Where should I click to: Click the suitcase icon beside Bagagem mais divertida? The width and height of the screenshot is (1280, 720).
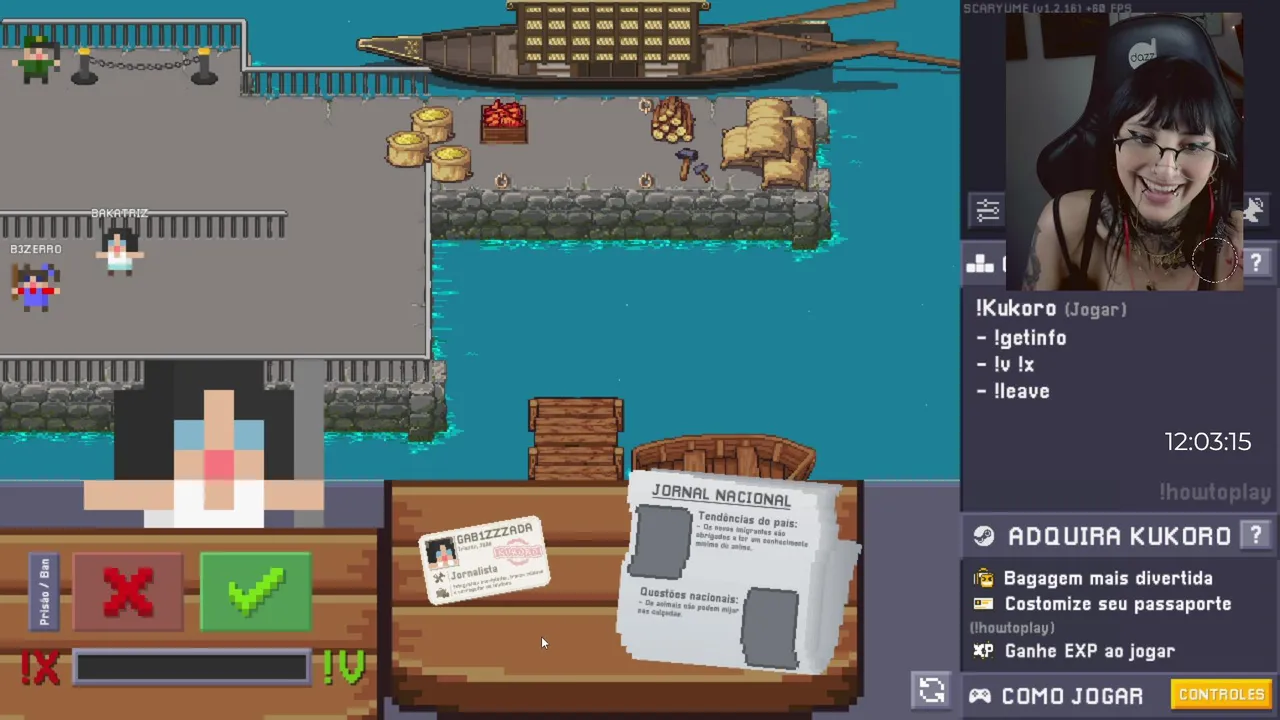click(x=984, y=578)
